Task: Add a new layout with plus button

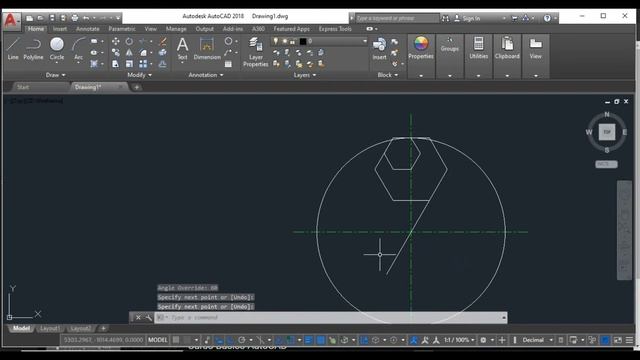Action: pos(103,329)
